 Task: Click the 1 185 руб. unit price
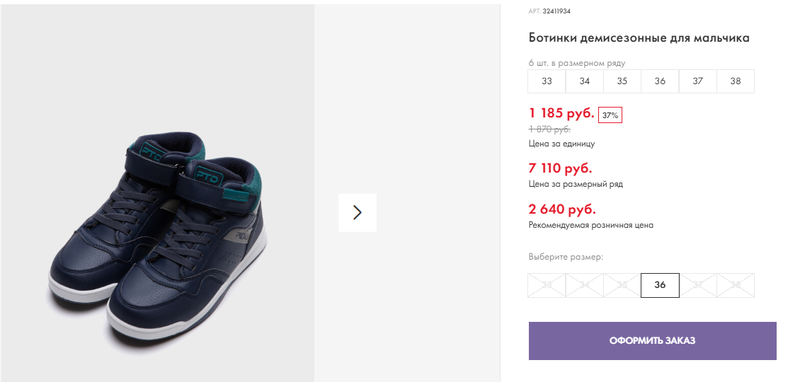(561, 113)
